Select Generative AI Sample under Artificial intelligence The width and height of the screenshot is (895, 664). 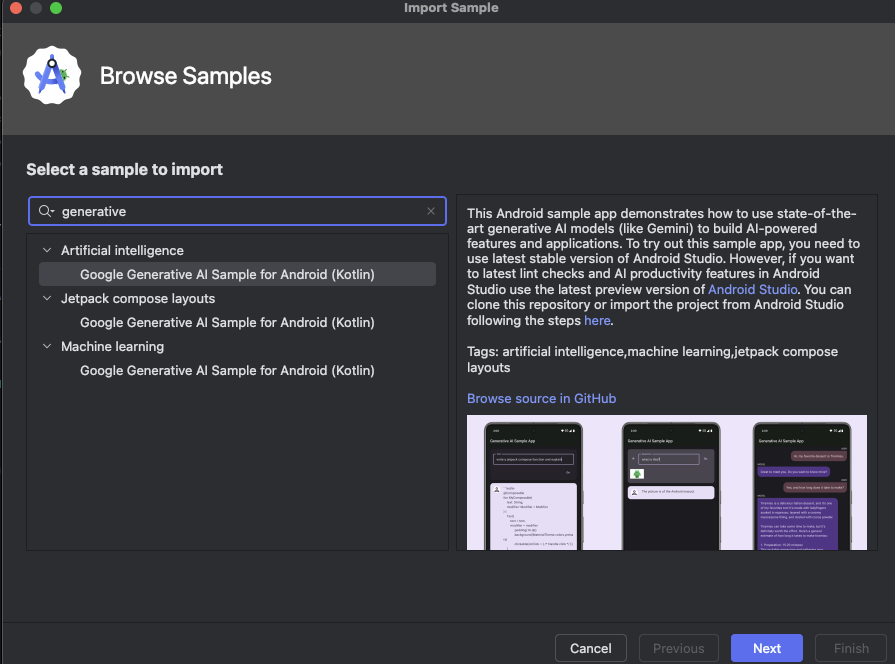(237, 275)
